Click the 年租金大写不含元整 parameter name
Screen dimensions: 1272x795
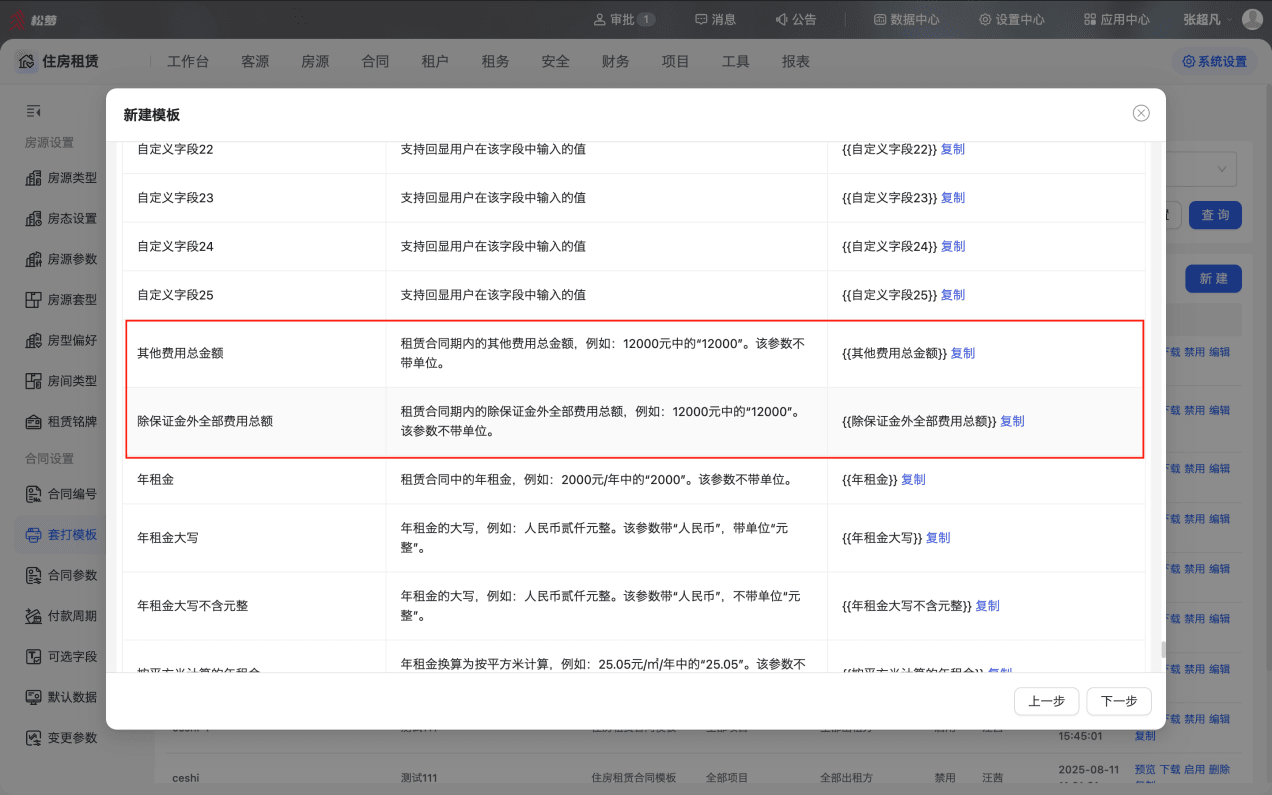tap(192, 605)
